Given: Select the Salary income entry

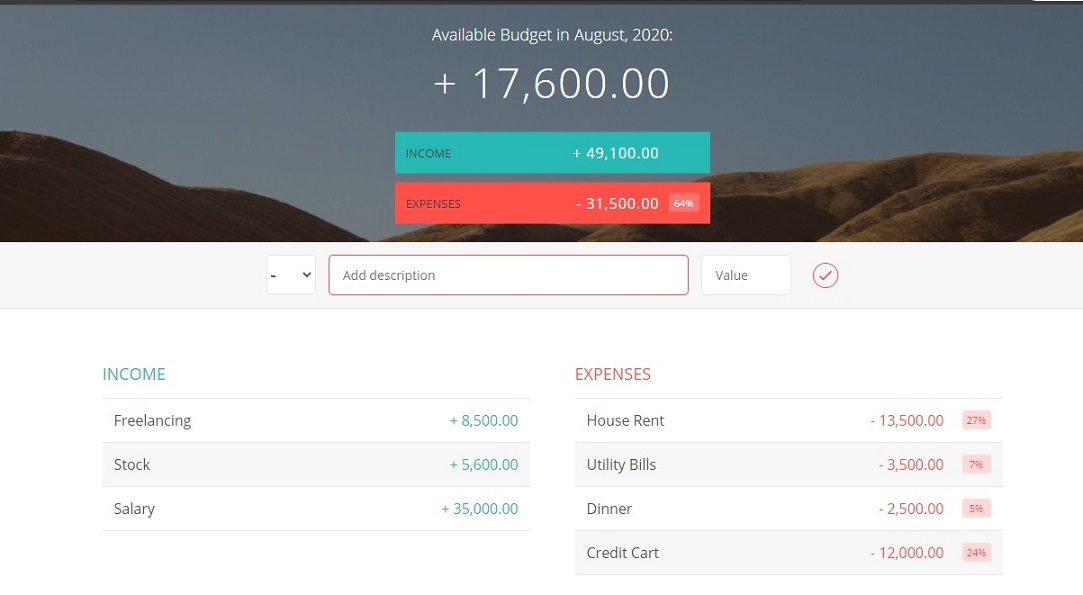Looking at the screenshot, I should click(316, 509).
